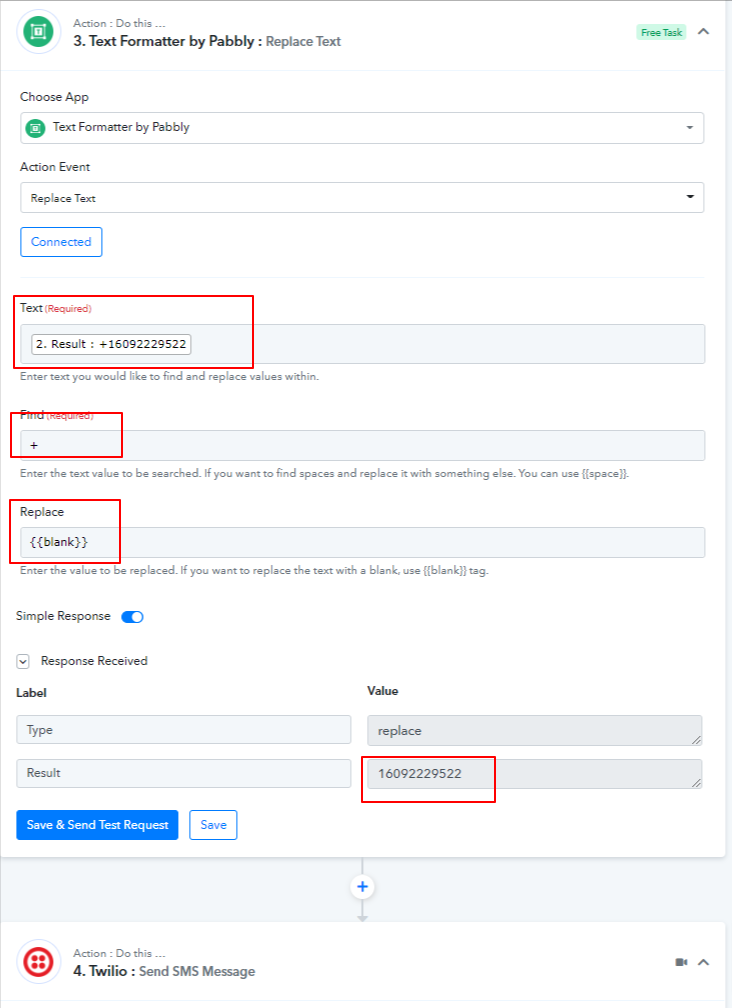Click the red Twilio step icon
The width and height of the screenshot is (732, 1008).
coord(38,962)
